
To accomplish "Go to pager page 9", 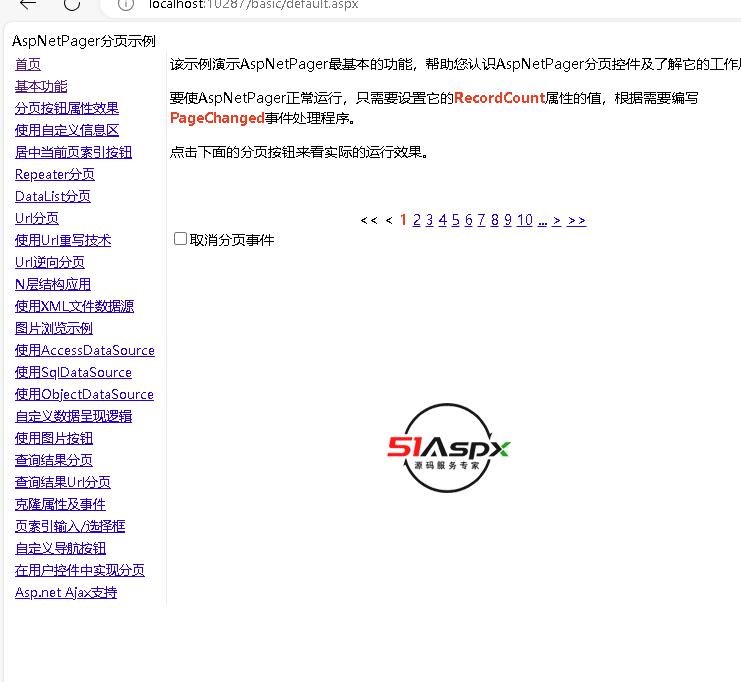I will click(508, 220).
